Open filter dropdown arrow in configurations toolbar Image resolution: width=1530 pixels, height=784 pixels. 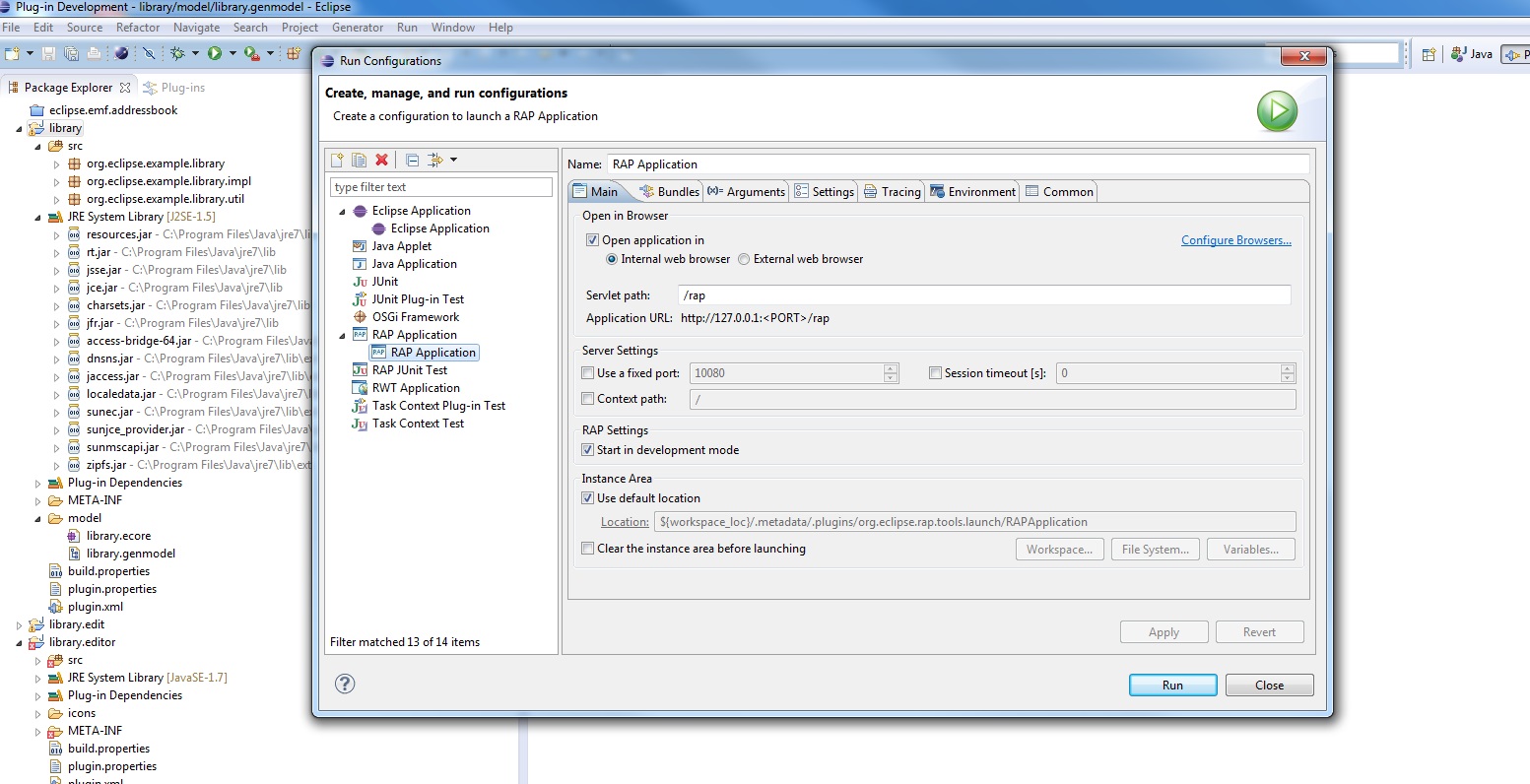pyautogui.click(x=453, y=160)
